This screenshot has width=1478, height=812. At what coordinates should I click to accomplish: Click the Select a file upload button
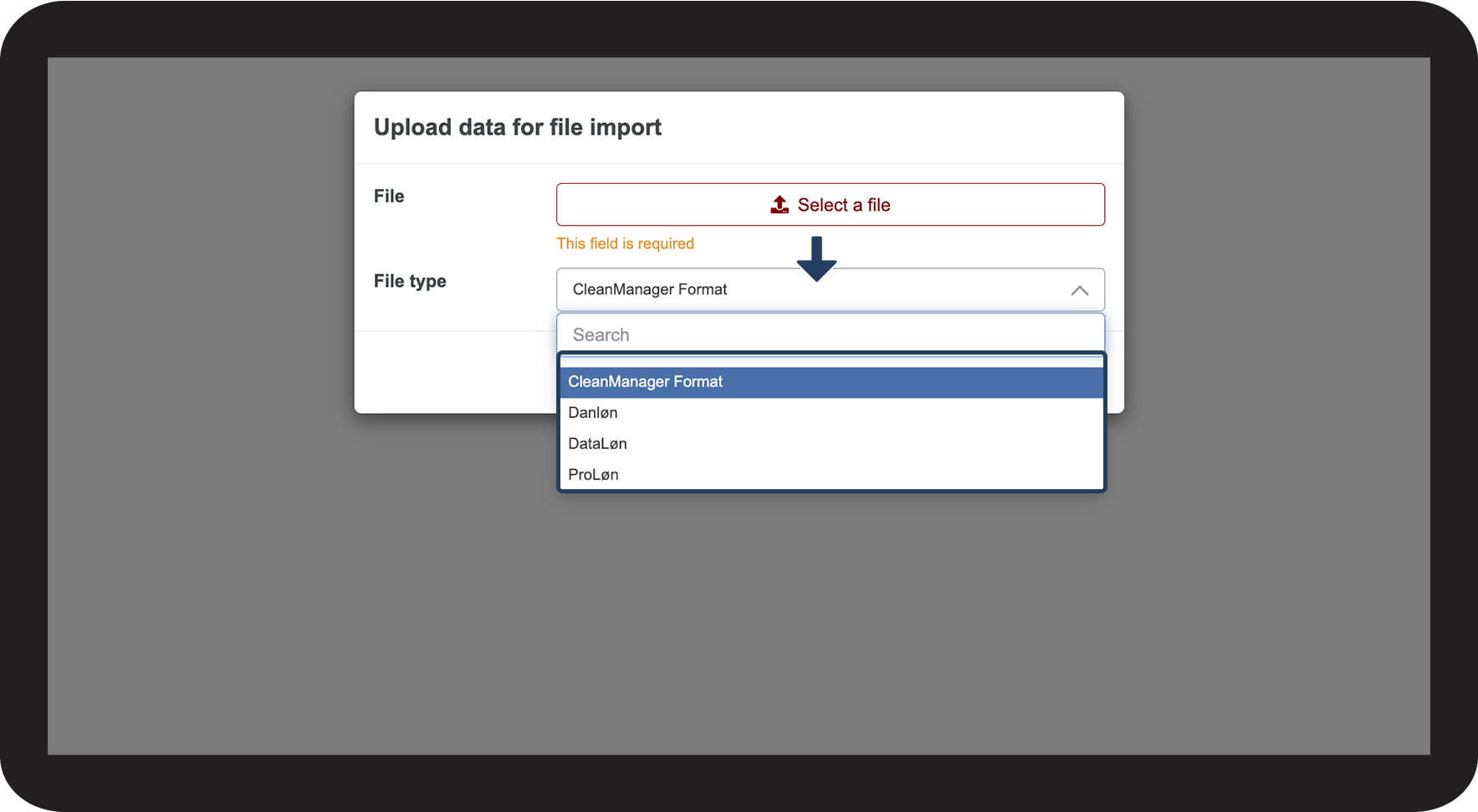click(831, 205)
